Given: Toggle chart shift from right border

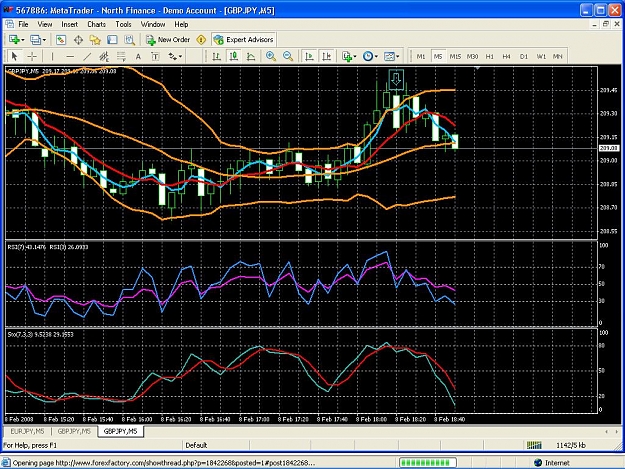Looking at the screenshot, I should click(x=326, y=56).
